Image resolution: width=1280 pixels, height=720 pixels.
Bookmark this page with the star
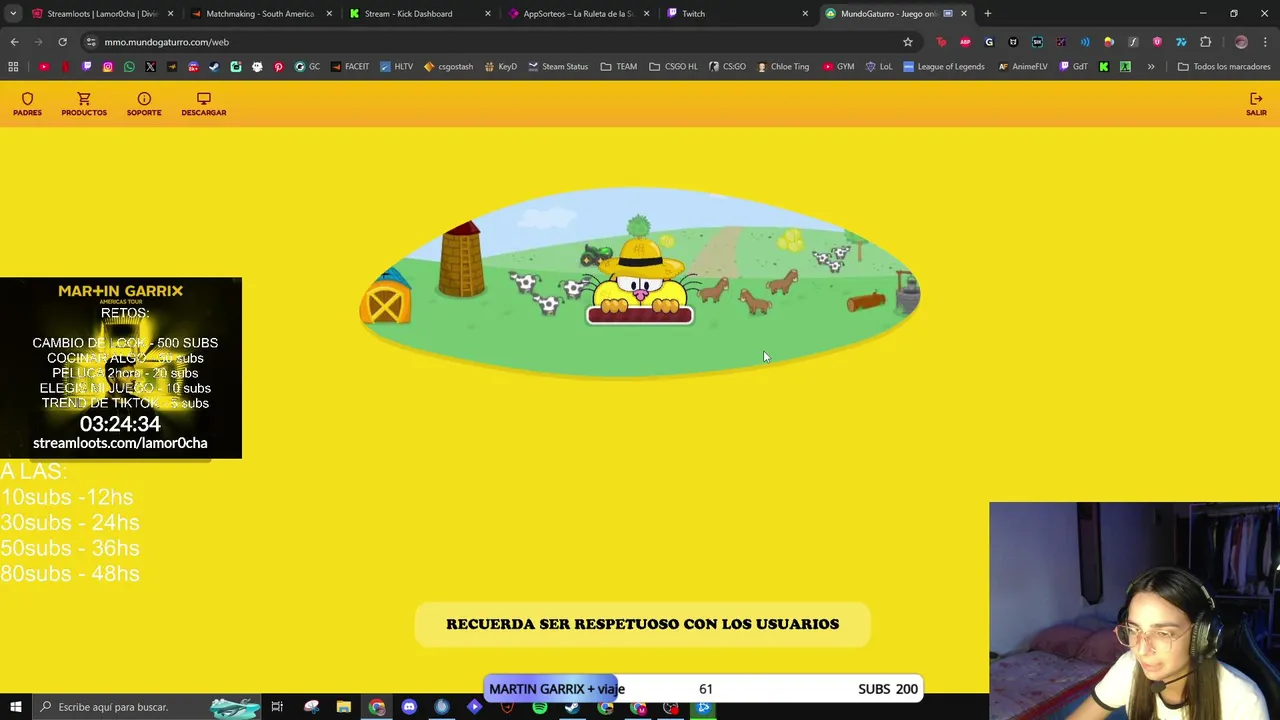tap(908, 42)
